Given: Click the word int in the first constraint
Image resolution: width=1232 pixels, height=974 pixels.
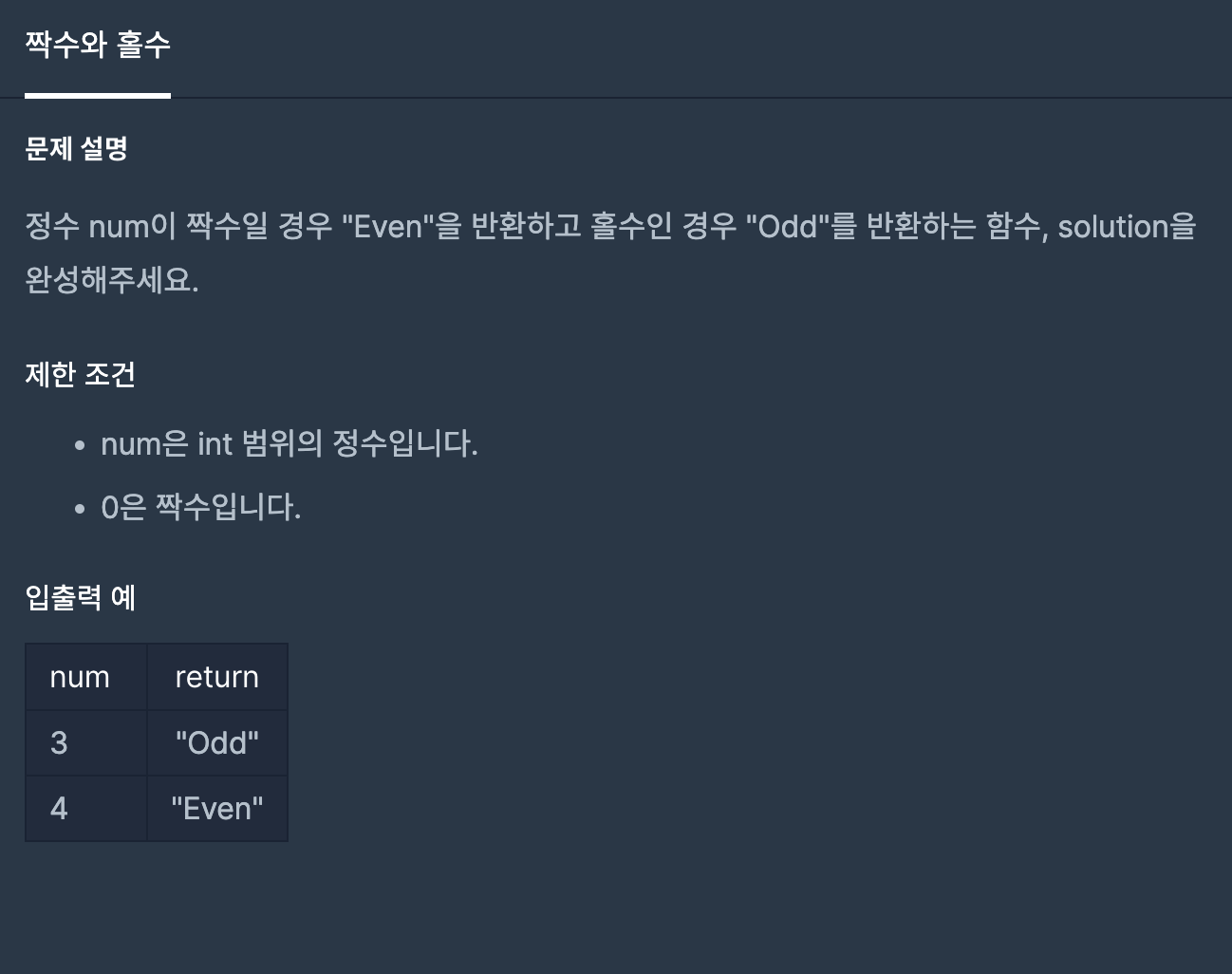Looking at the screenshot, I should (x=215, y=443).
